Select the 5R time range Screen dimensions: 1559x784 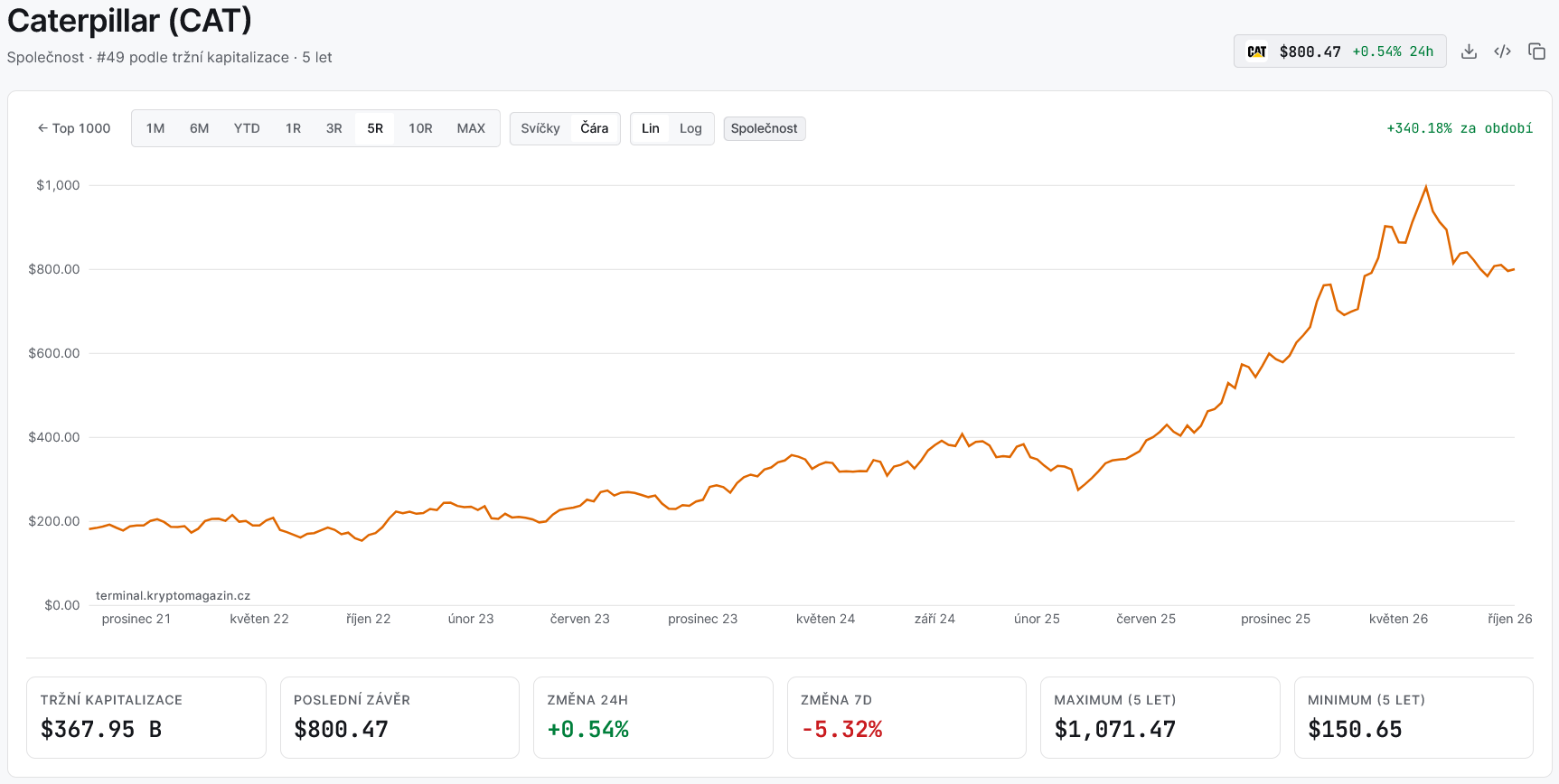(x=375, y=128)
